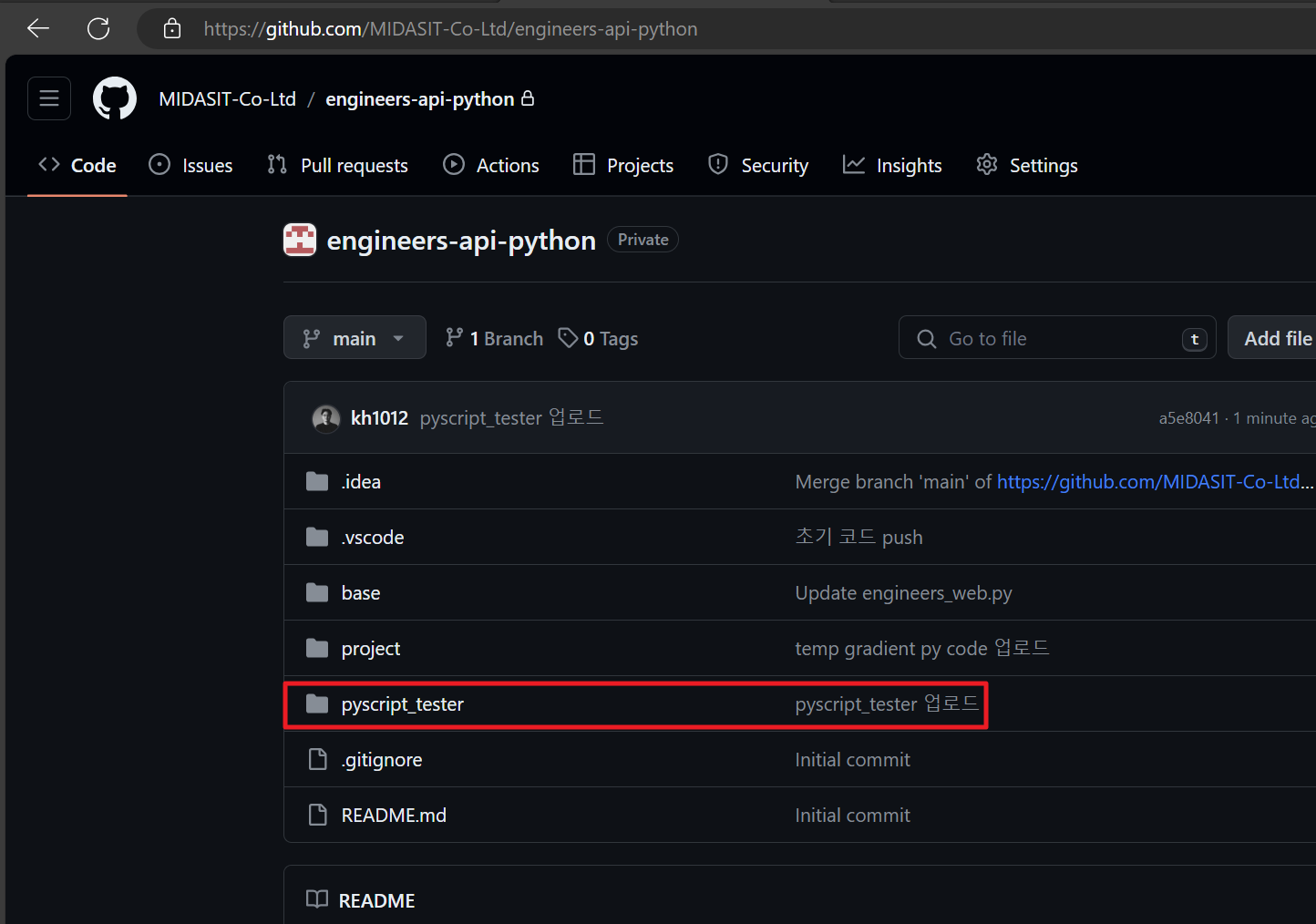The image size is (1316, 924).
Task: Open commit hash a5e8041
Action: [x=1188, y=418]
